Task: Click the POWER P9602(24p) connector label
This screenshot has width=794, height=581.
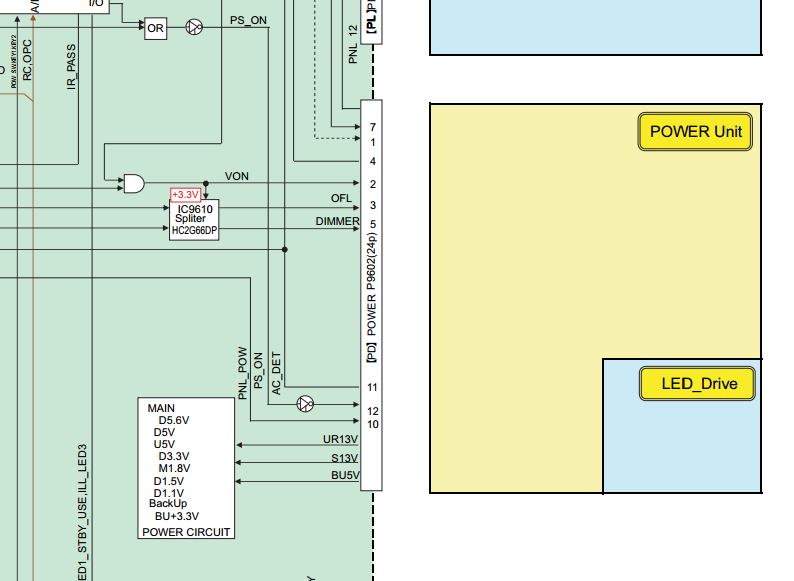Action: [371, 284]
